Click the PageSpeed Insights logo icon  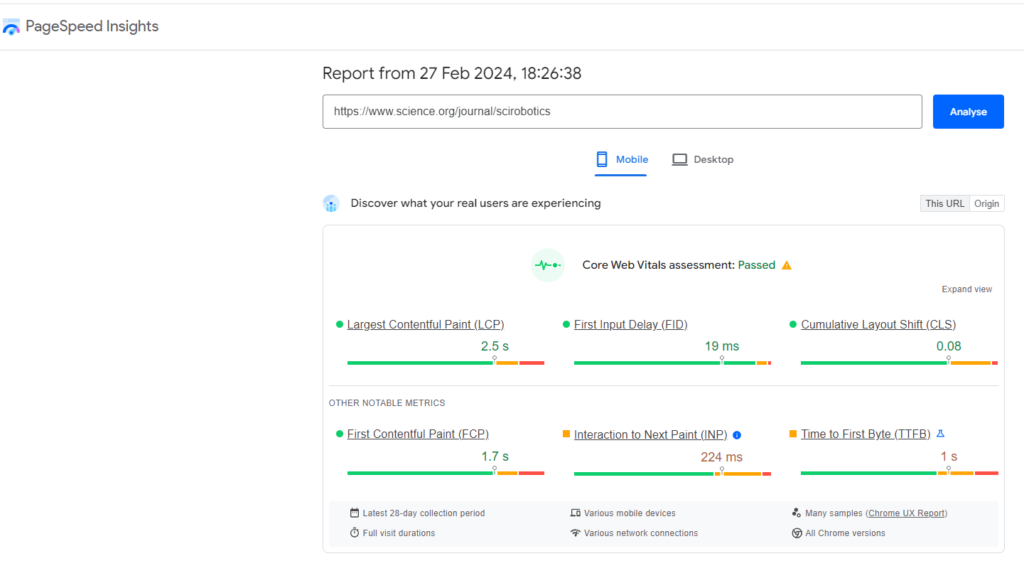(x=11, y=27)
